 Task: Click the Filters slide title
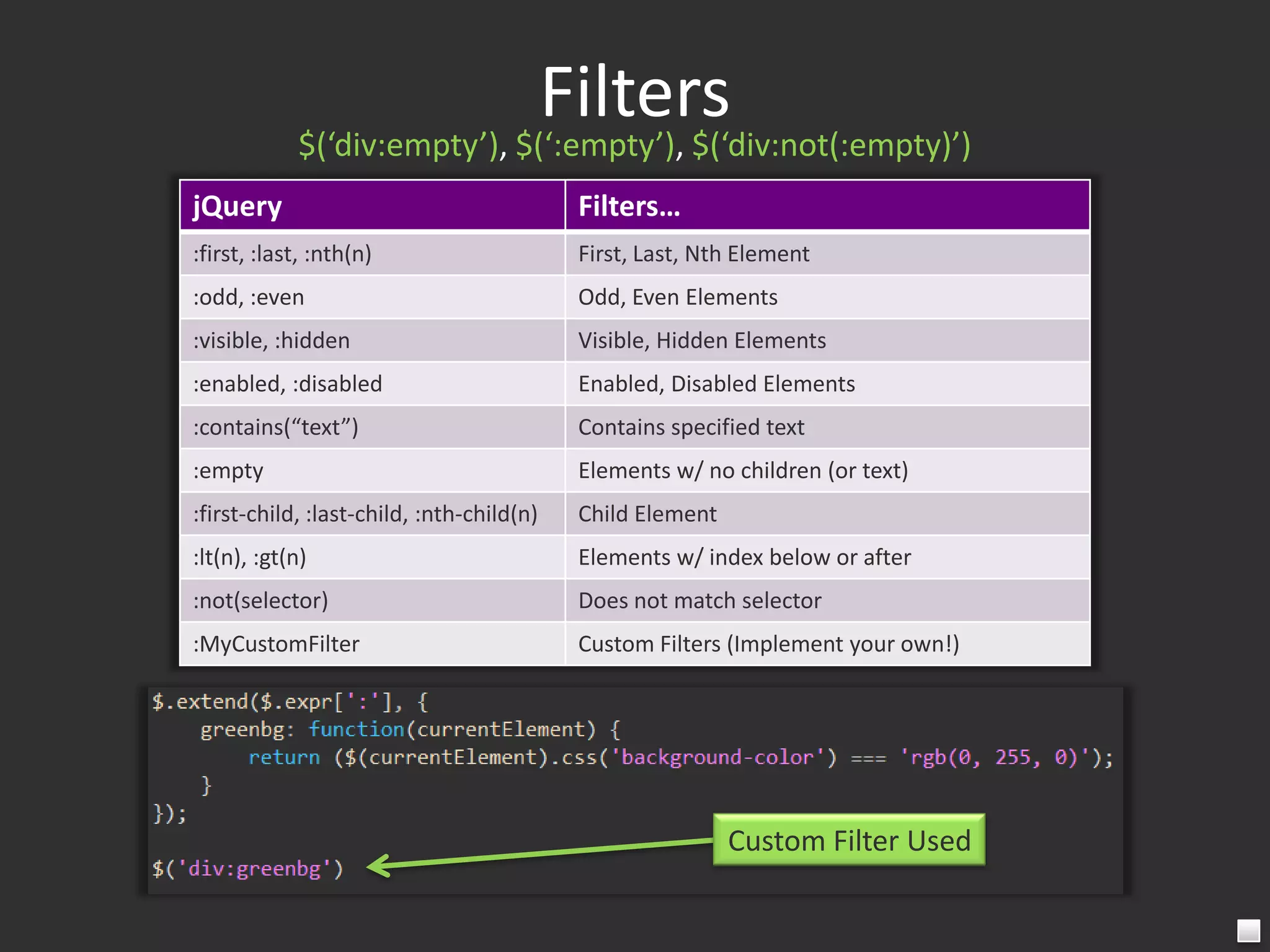tap(635, 93)
